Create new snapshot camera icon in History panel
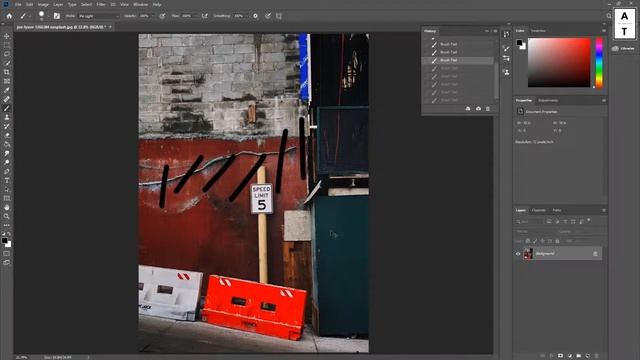640x360 pixels. pyautogui.click(x=478, y=109)
